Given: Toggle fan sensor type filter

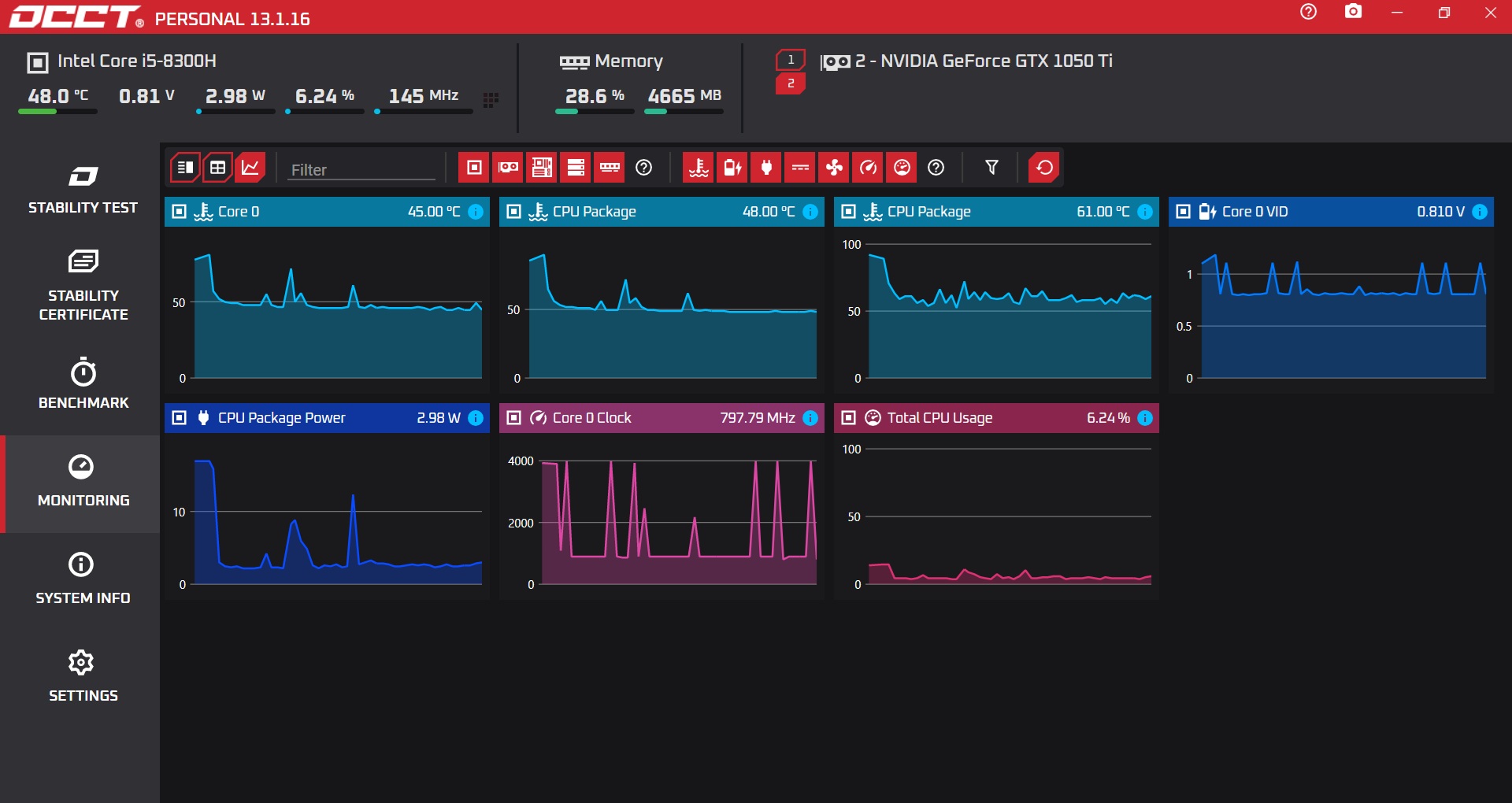Looking at the screenshot, I should tap(834, 168).
